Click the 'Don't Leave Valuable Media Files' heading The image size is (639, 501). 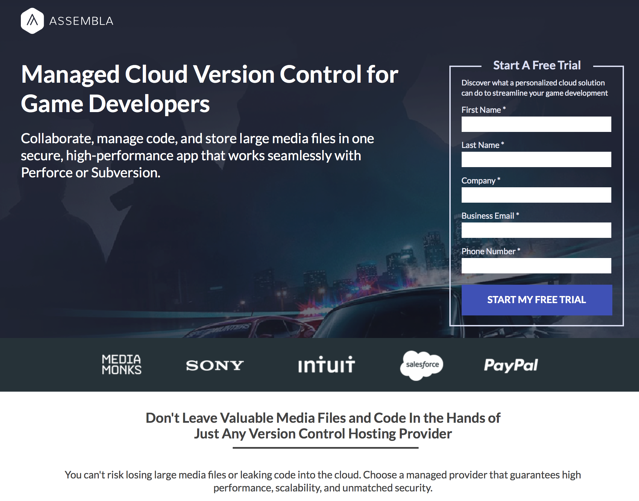click(x=323, y=426)
